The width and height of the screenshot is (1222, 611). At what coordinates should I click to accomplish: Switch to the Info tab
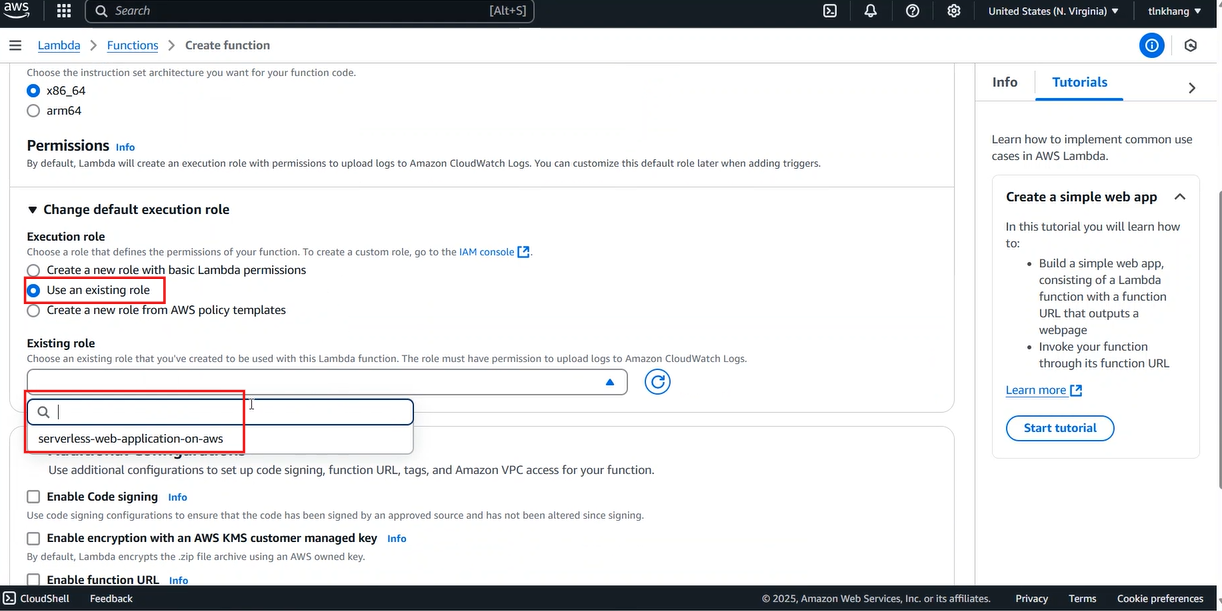tap(1005, 82)
